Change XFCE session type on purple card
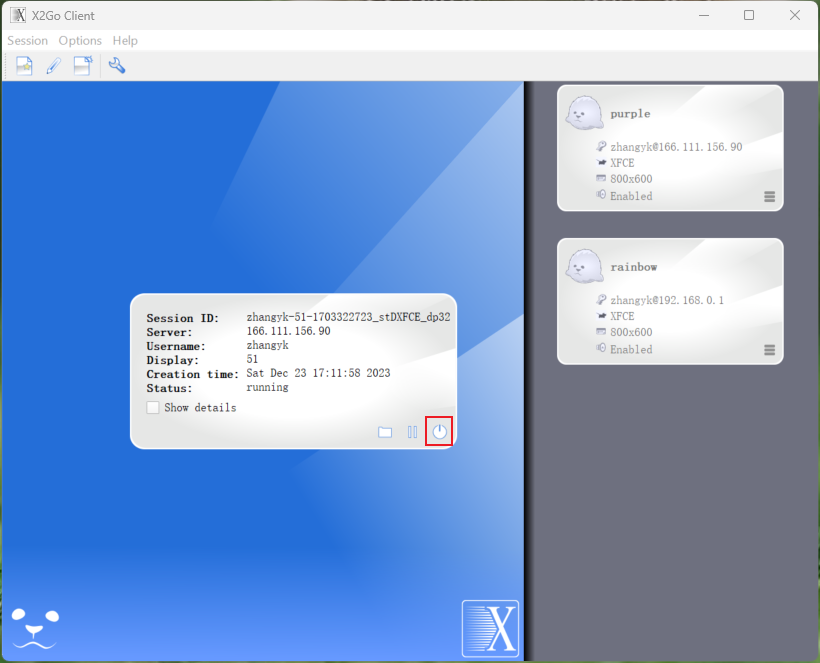The width and height of the screenshot is (820, 663). (622, 163)
